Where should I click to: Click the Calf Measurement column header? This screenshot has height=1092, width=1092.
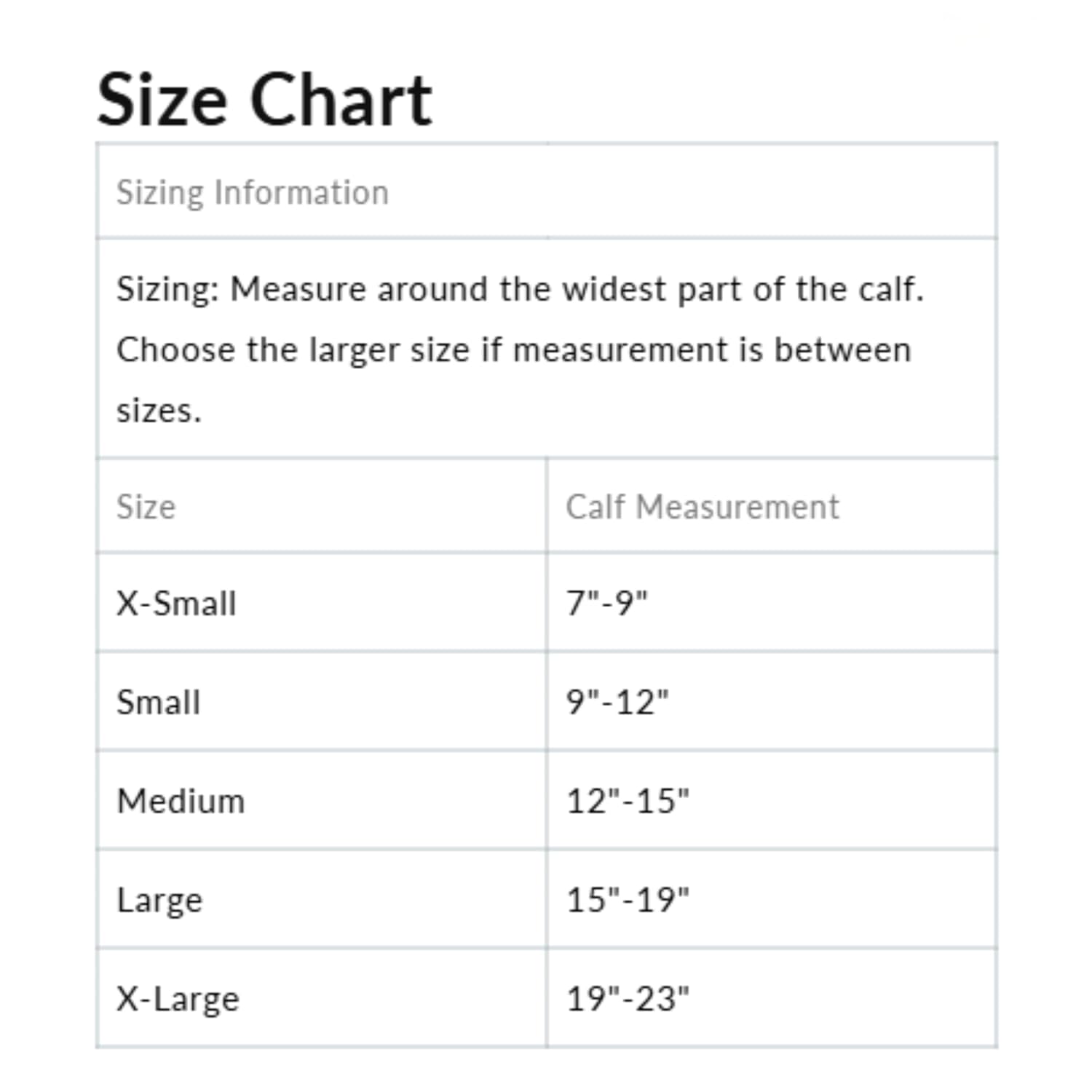coord(703,507)
